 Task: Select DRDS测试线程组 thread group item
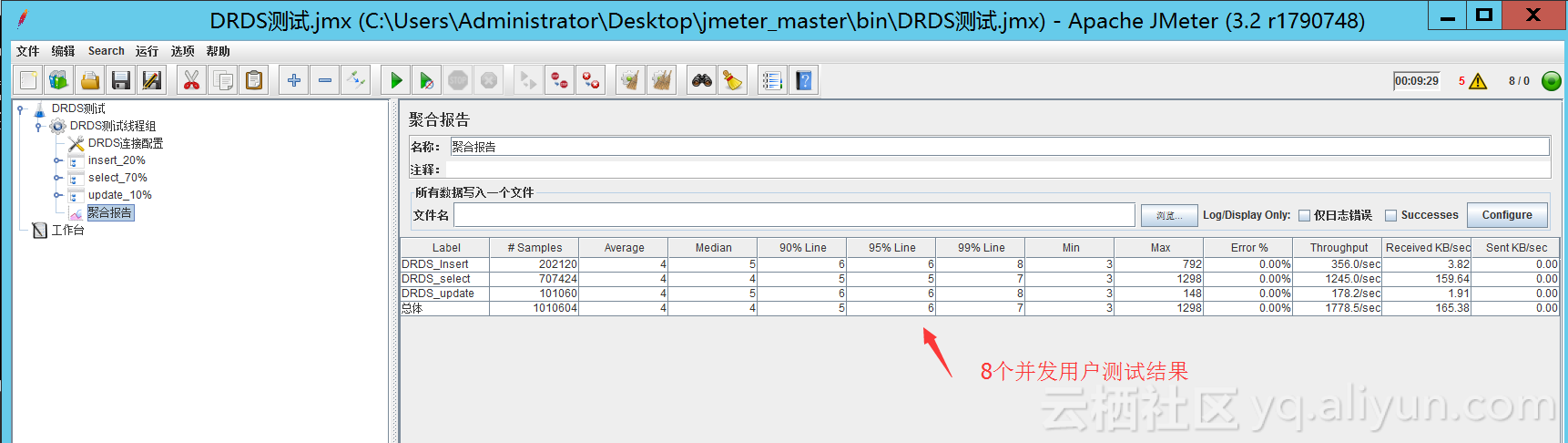(113, 126)
